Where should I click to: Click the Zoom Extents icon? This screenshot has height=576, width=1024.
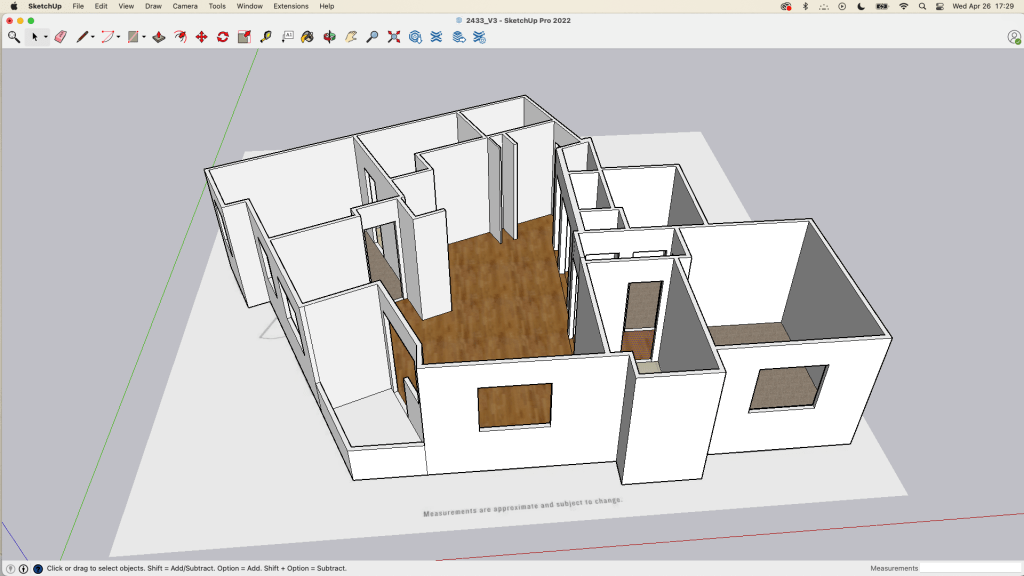click(393, 37)
